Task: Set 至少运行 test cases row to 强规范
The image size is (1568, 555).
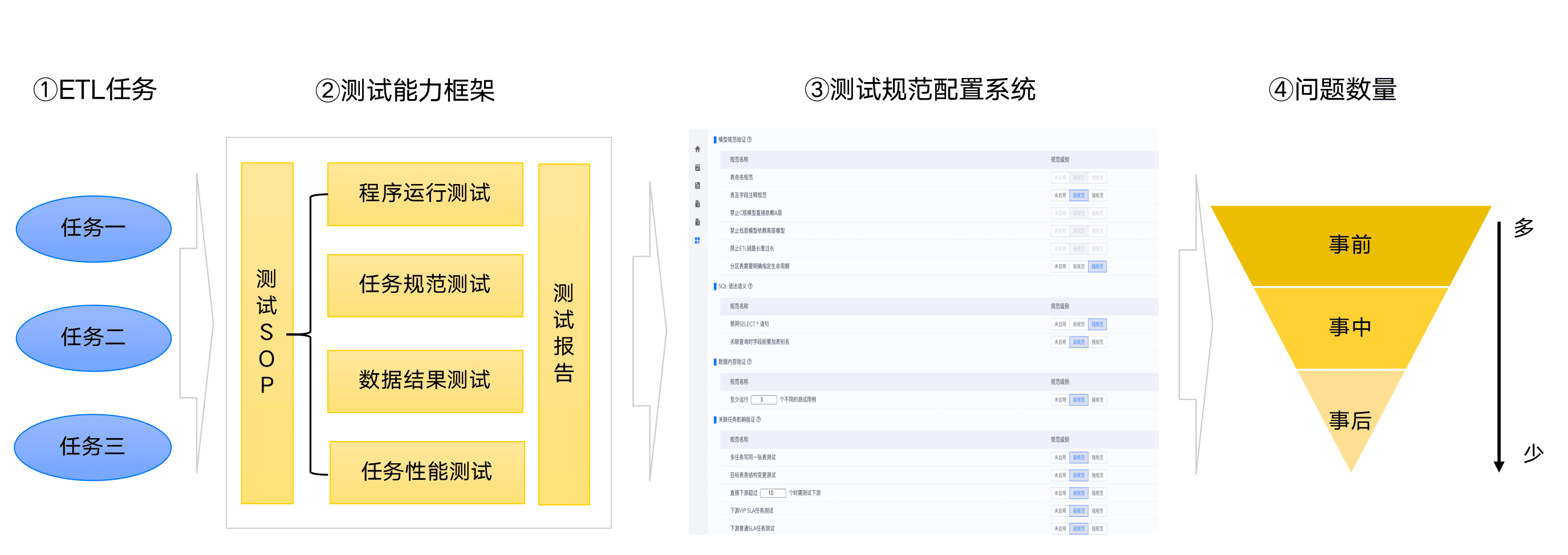Action: [1098, 400]
